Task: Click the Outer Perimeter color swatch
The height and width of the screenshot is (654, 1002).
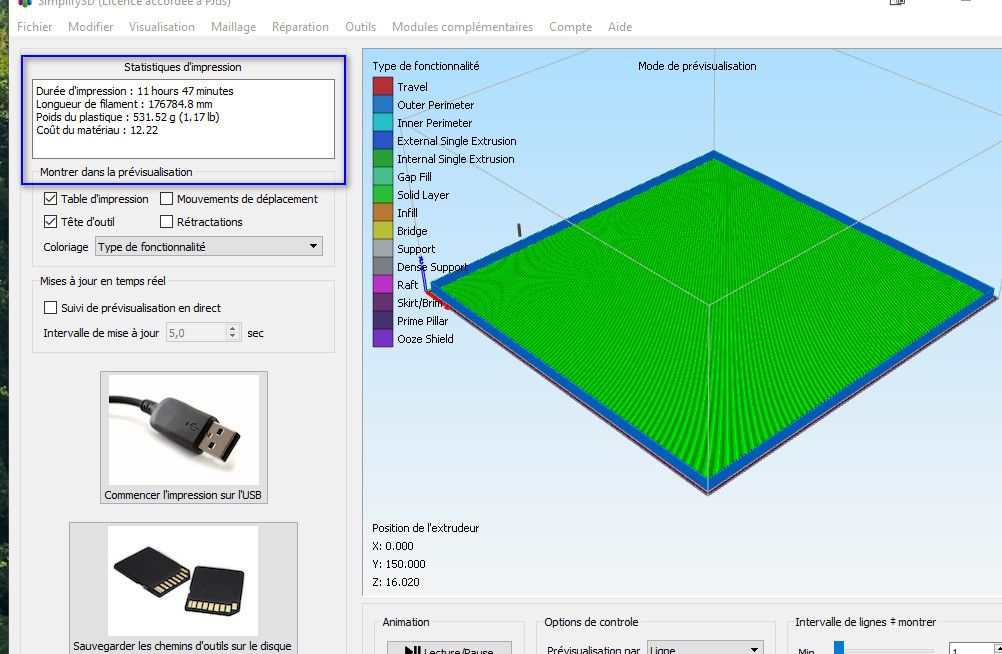Action: [x=383, y=104]
